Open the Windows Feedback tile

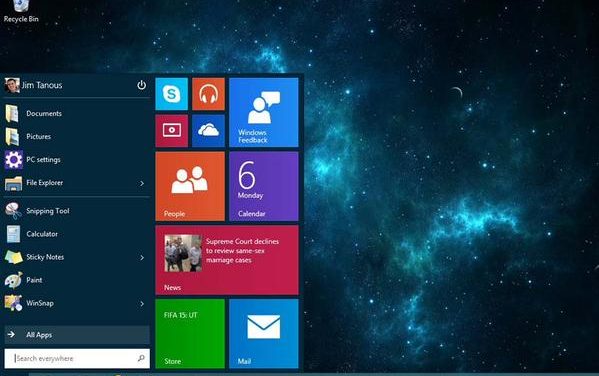click(x=264, y=112)
